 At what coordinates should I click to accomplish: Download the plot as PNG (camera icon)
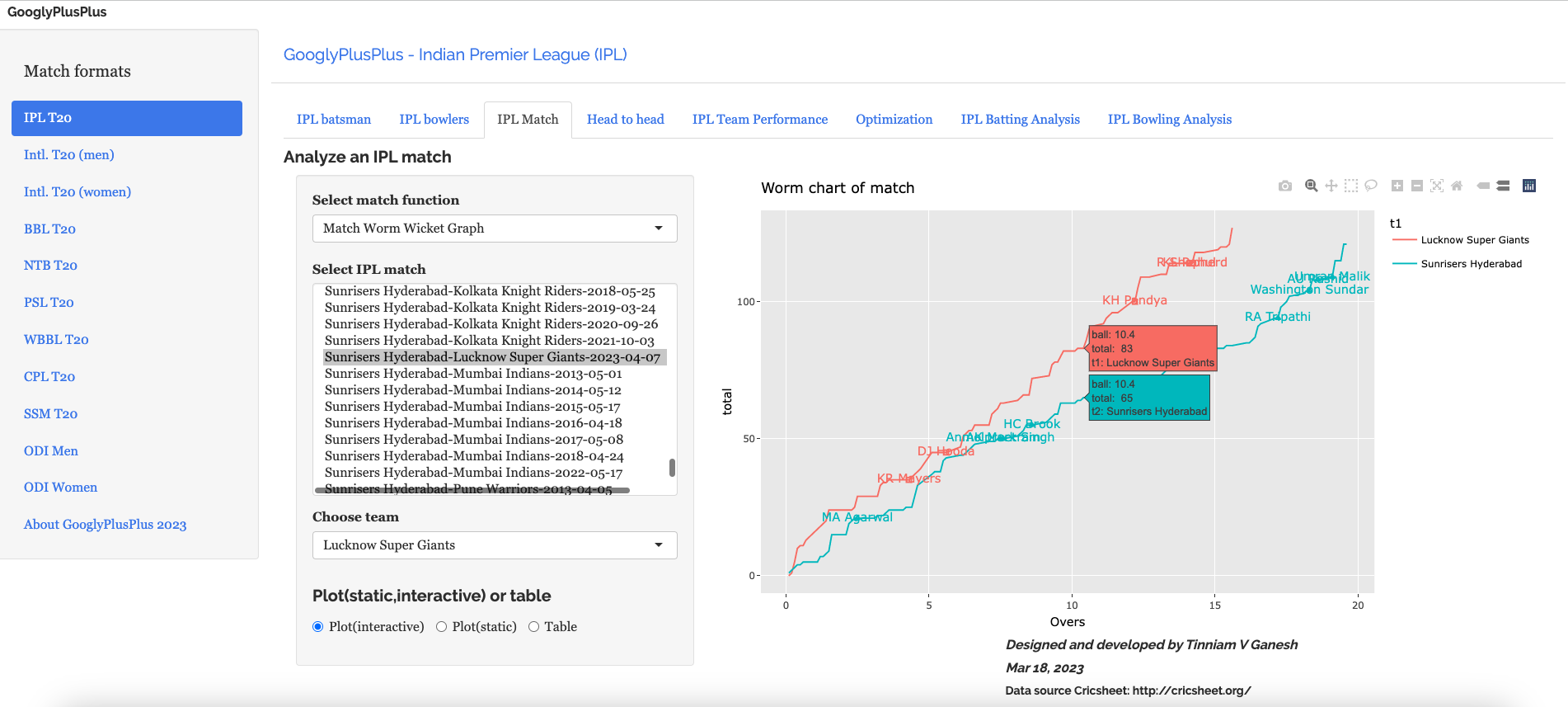tap(1285, 186)
